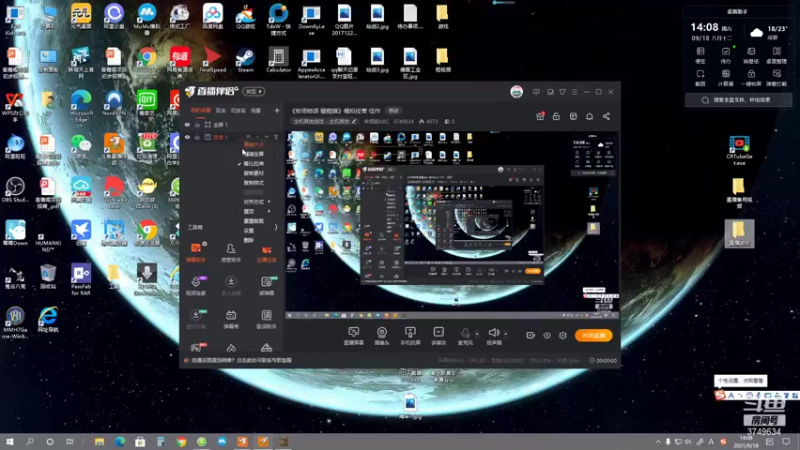Switch to the second scene tab
Image resolution: width=800 pixels, height=450 pixels.
(220, 110)
